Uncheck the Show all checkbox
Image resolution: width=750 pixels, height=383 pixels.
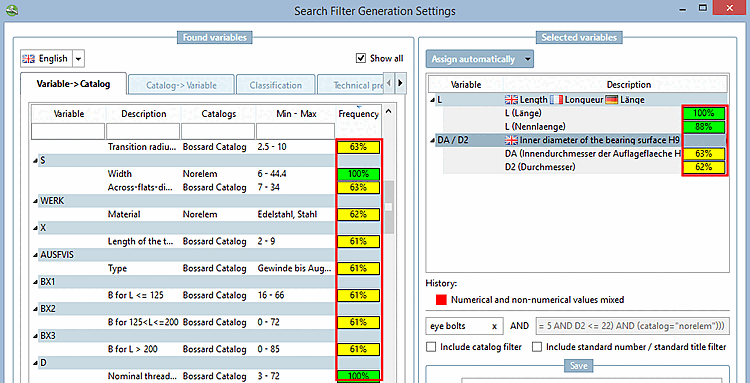tap(361, 58)
